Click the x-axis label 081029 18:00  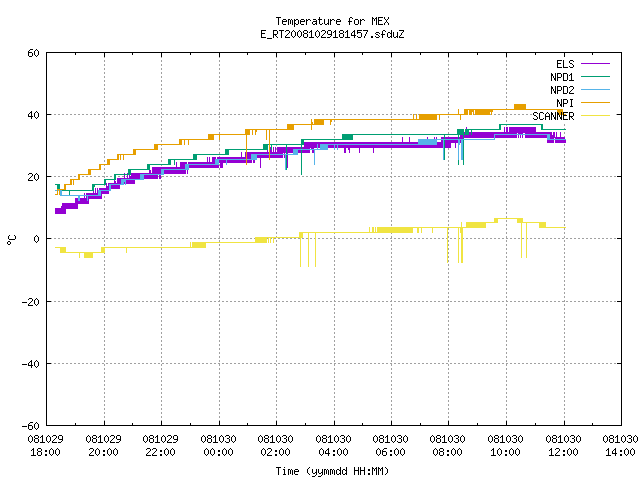tap(46, 446)
